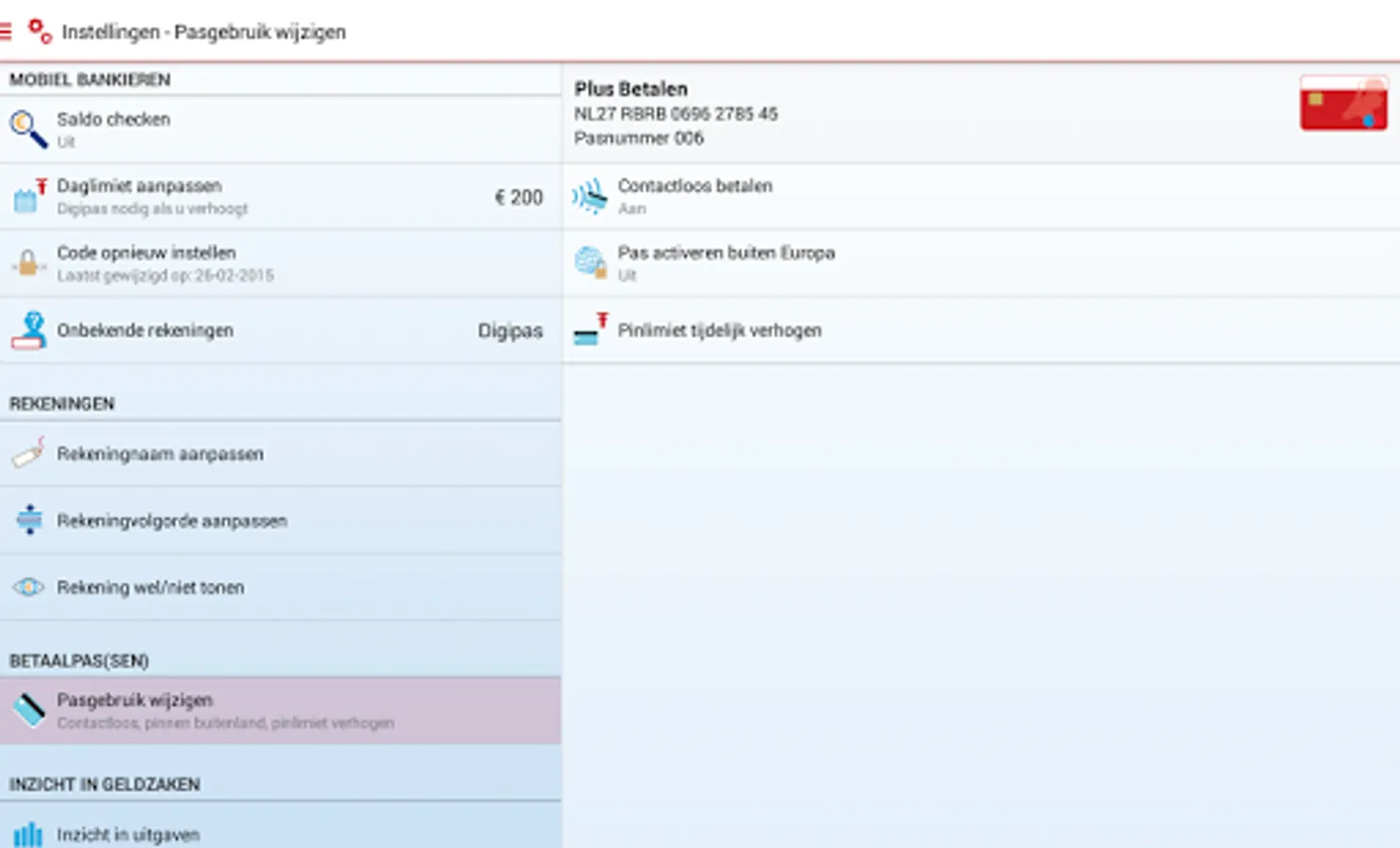Toggle Contactloos betalen setting
1400x848 pixels.
(x=982, y=196)
